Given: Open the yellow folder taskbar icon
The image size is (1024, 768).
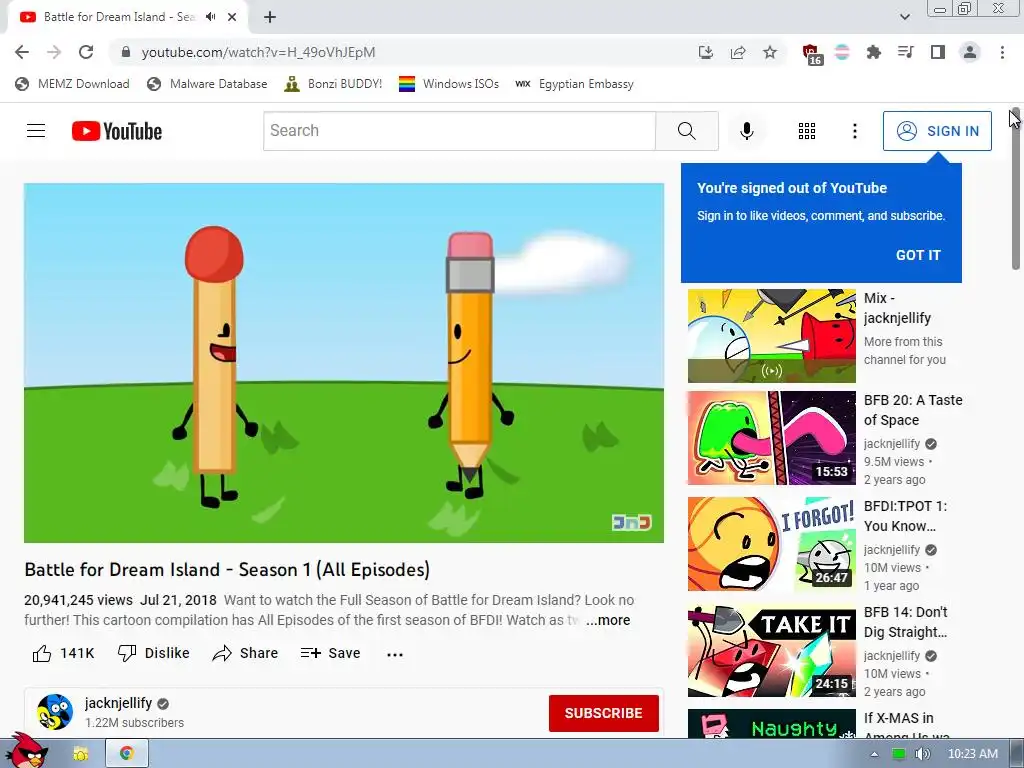Looking at the screenshot, I should 80,754.
